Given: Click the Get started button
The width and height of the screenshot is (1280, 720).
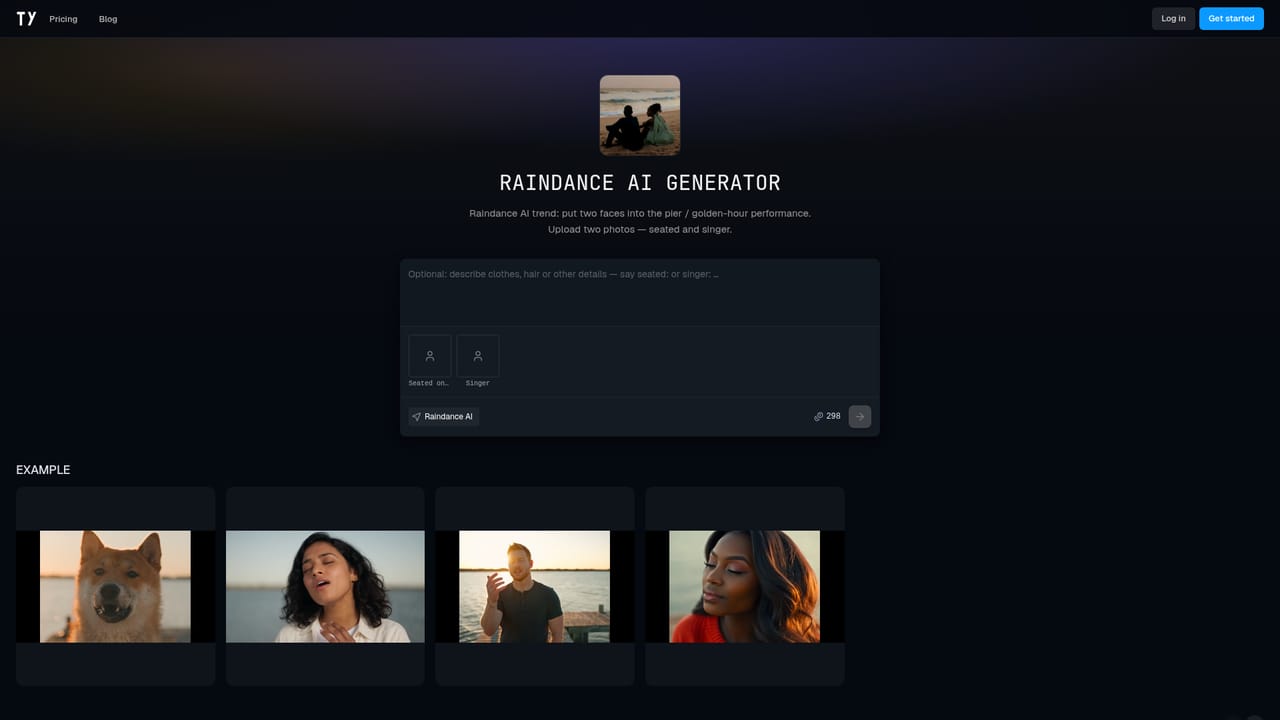Looking at the screenshot, I should click(1231, 18).
